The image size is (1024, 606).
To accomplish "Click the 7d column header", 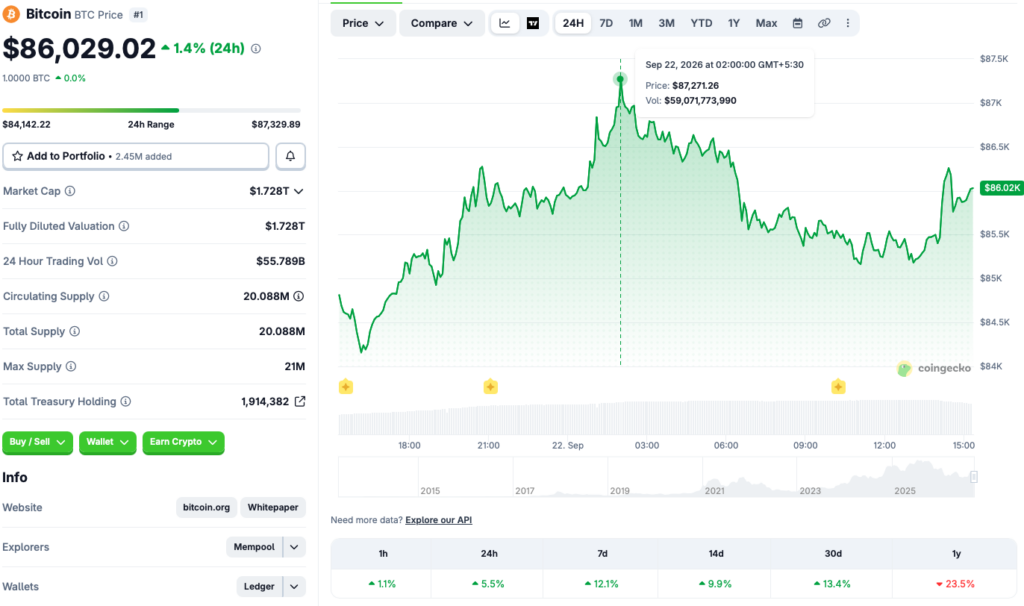I will pos(602,554).
